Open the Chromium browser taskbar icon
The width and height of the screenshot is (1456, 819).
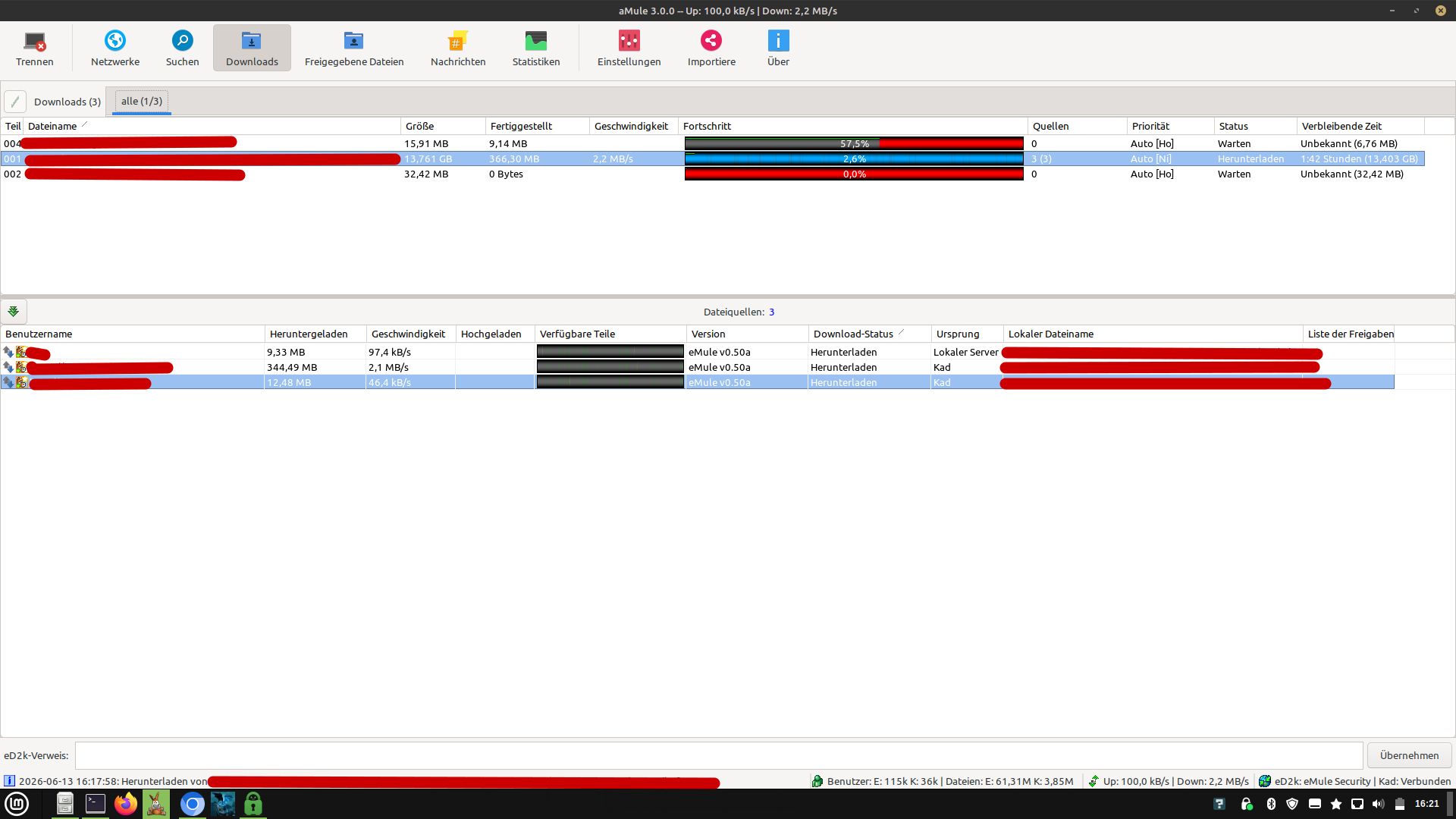pos(193,804)
